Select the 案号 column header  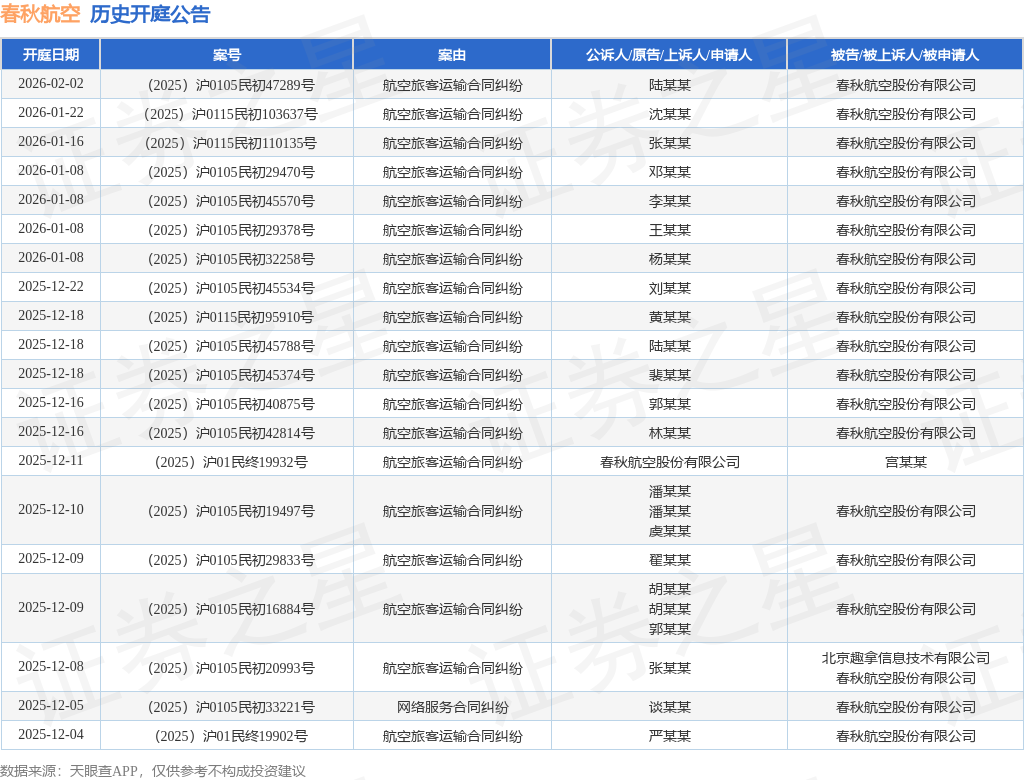coord(227,55)
